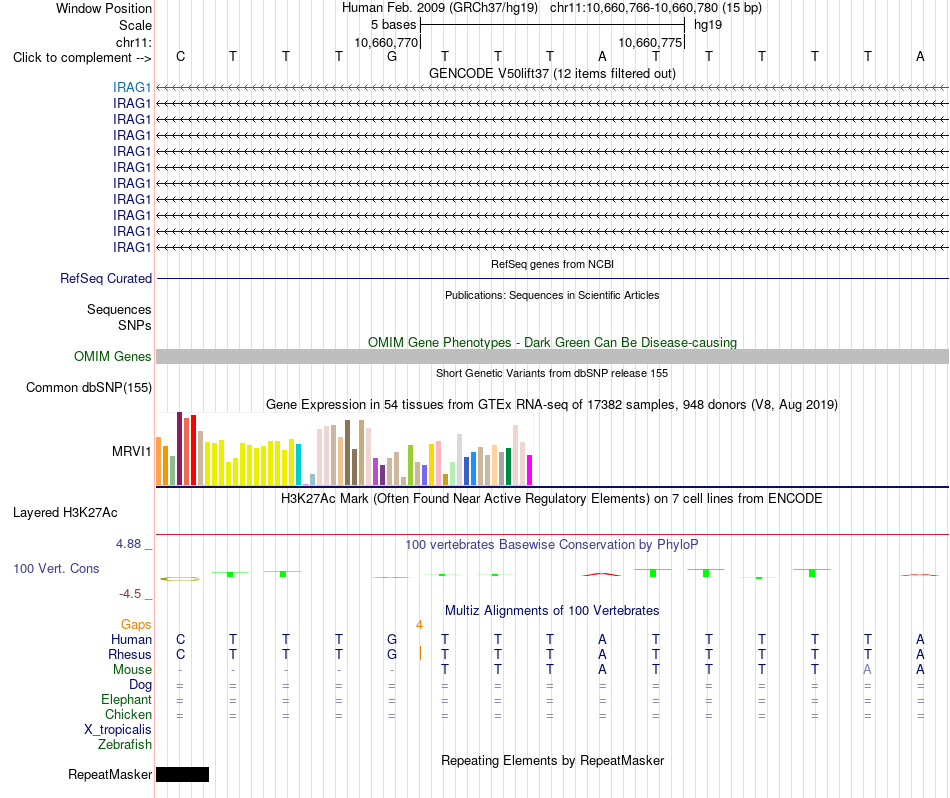This screenshot has width=950, height=798.
Task: Click the orange Gaps label
Action: click(136, 625)
